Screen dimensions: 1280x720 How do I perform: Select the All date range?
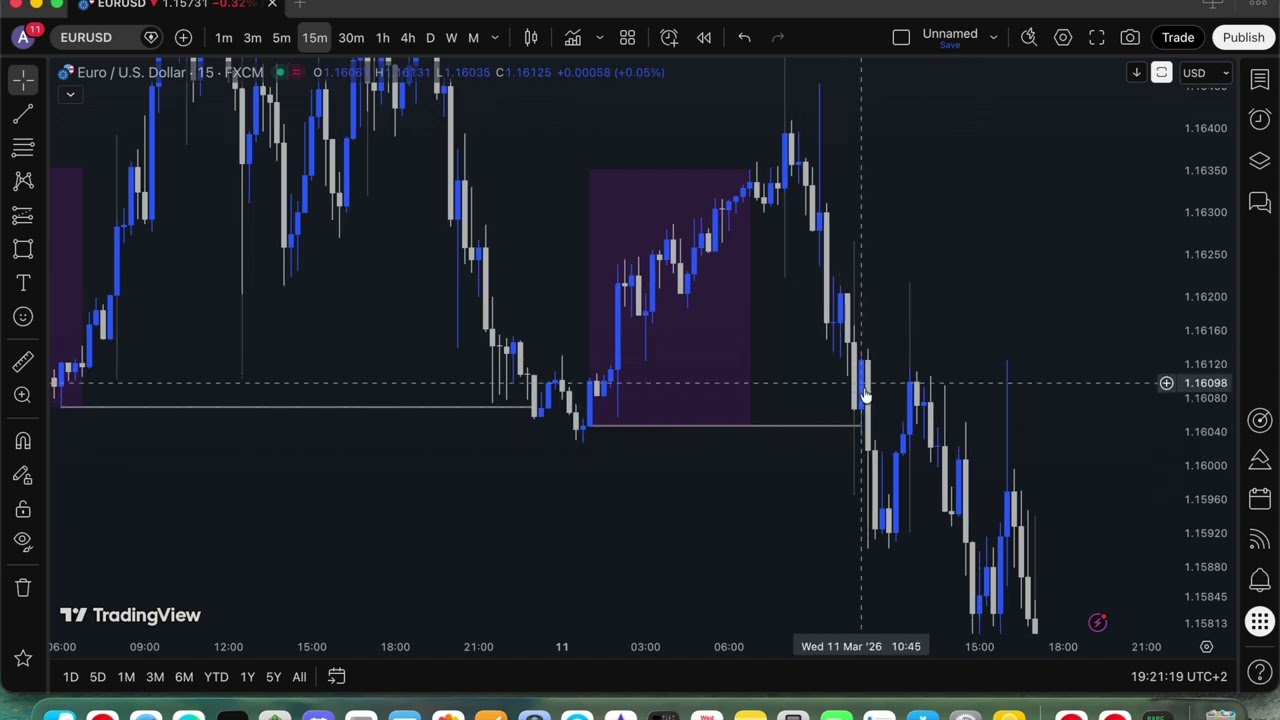point(299,677)
